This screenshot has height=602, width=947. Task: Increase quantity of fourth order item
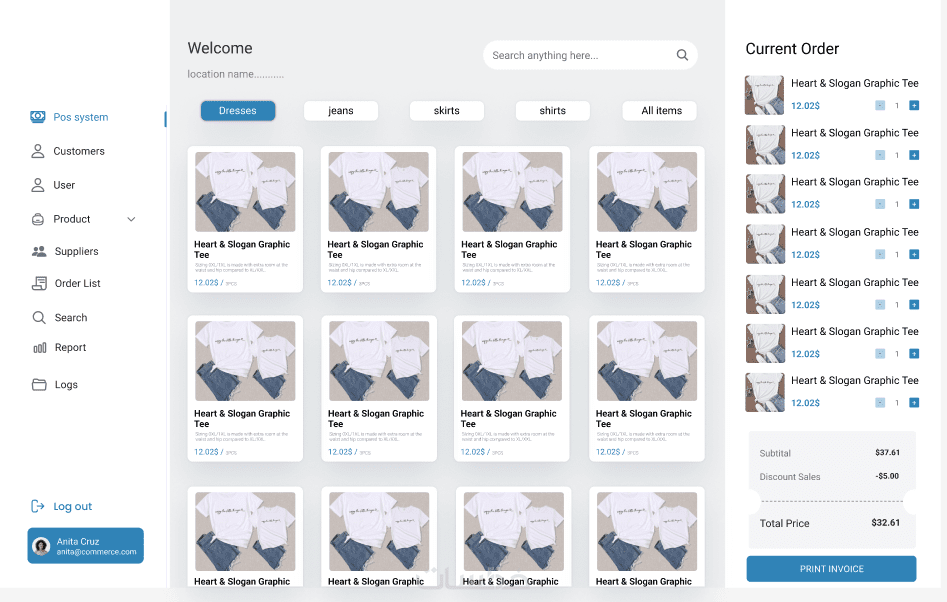914,254
